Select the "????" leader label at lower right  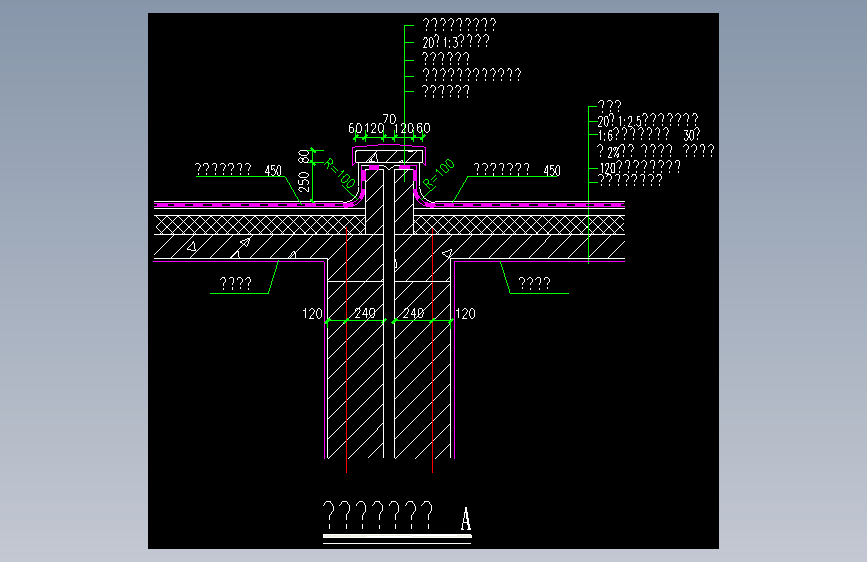pyautogui.click(x=534, y=284)
